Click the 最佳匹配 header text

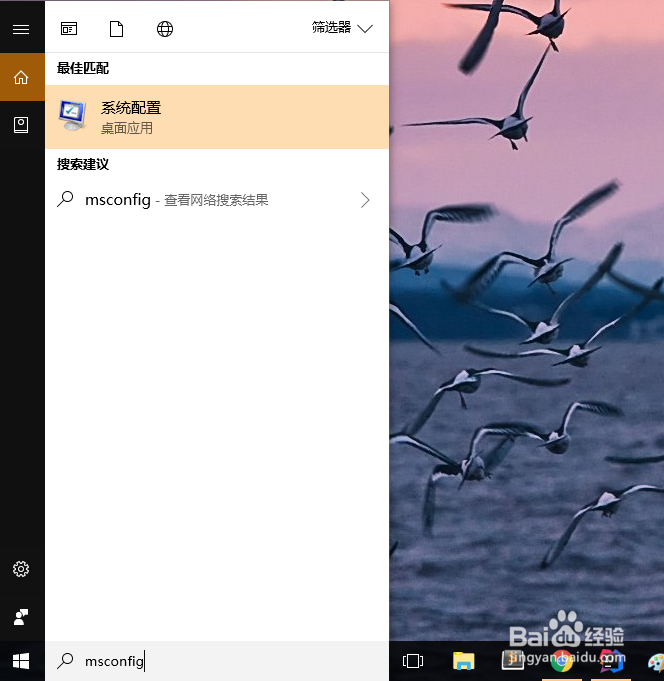pyautogui.click(x=83, y=68)
